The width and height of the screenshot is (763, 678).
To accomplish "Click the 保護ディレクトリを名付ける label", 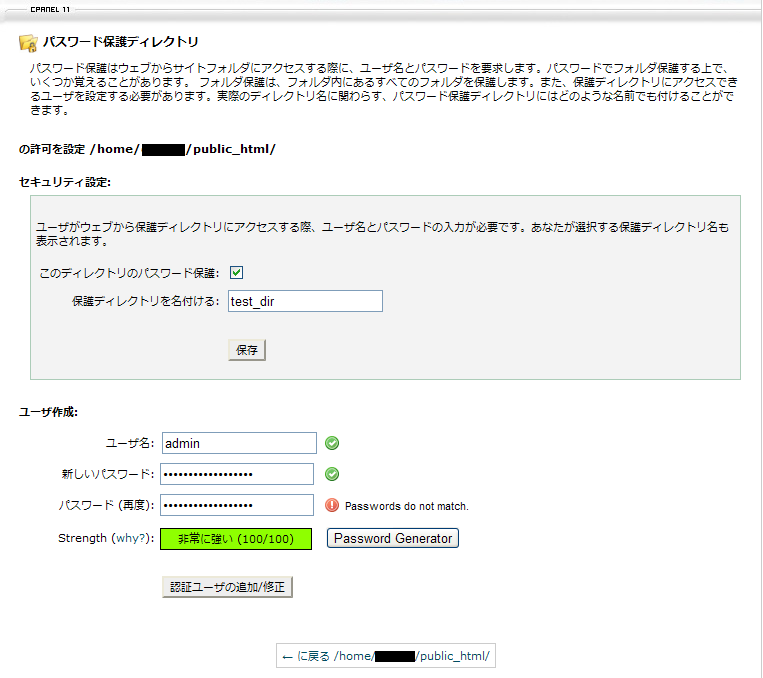I will (145, 301).
